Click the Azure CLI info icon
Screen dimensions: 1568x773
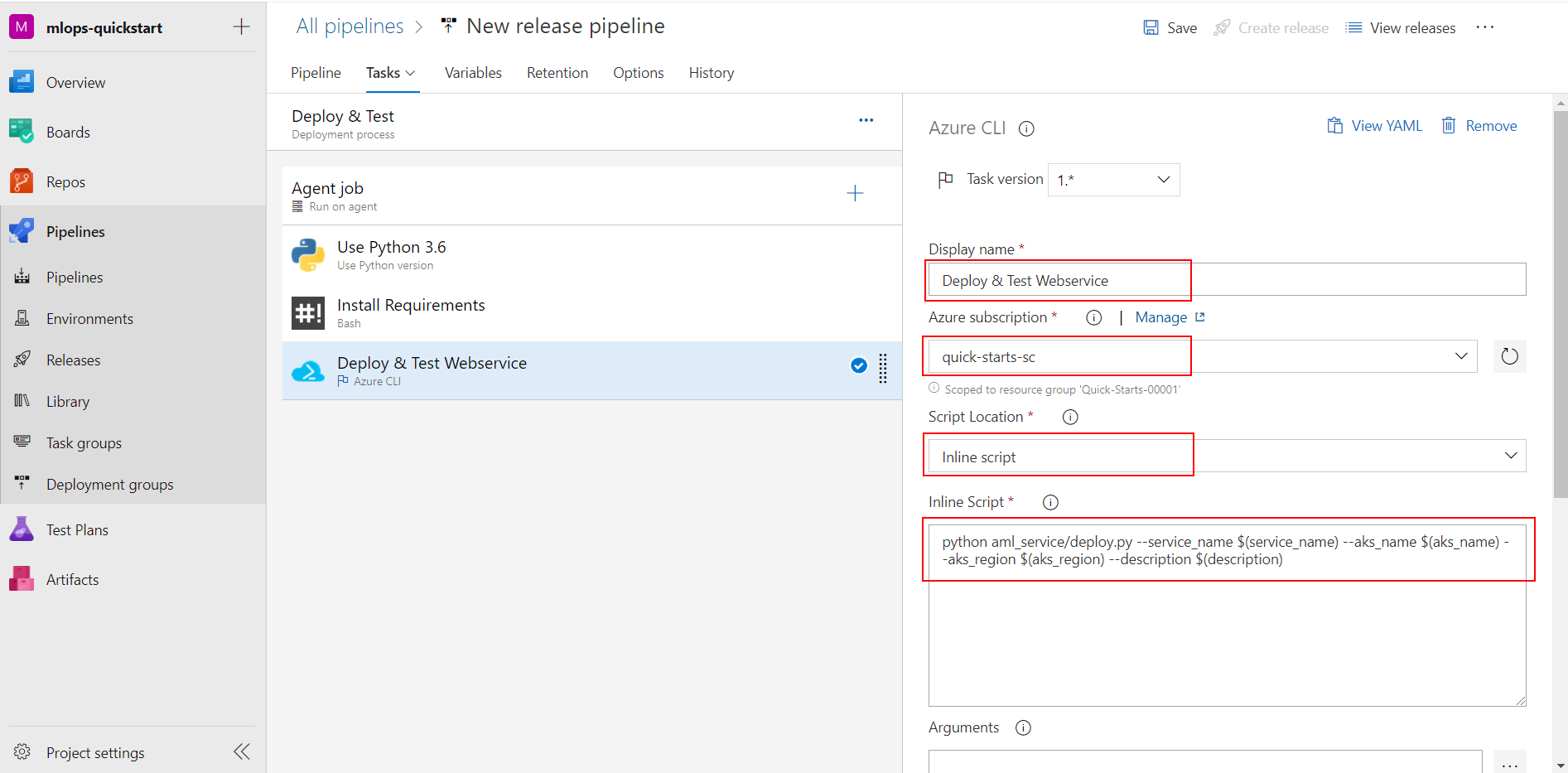1026,128
